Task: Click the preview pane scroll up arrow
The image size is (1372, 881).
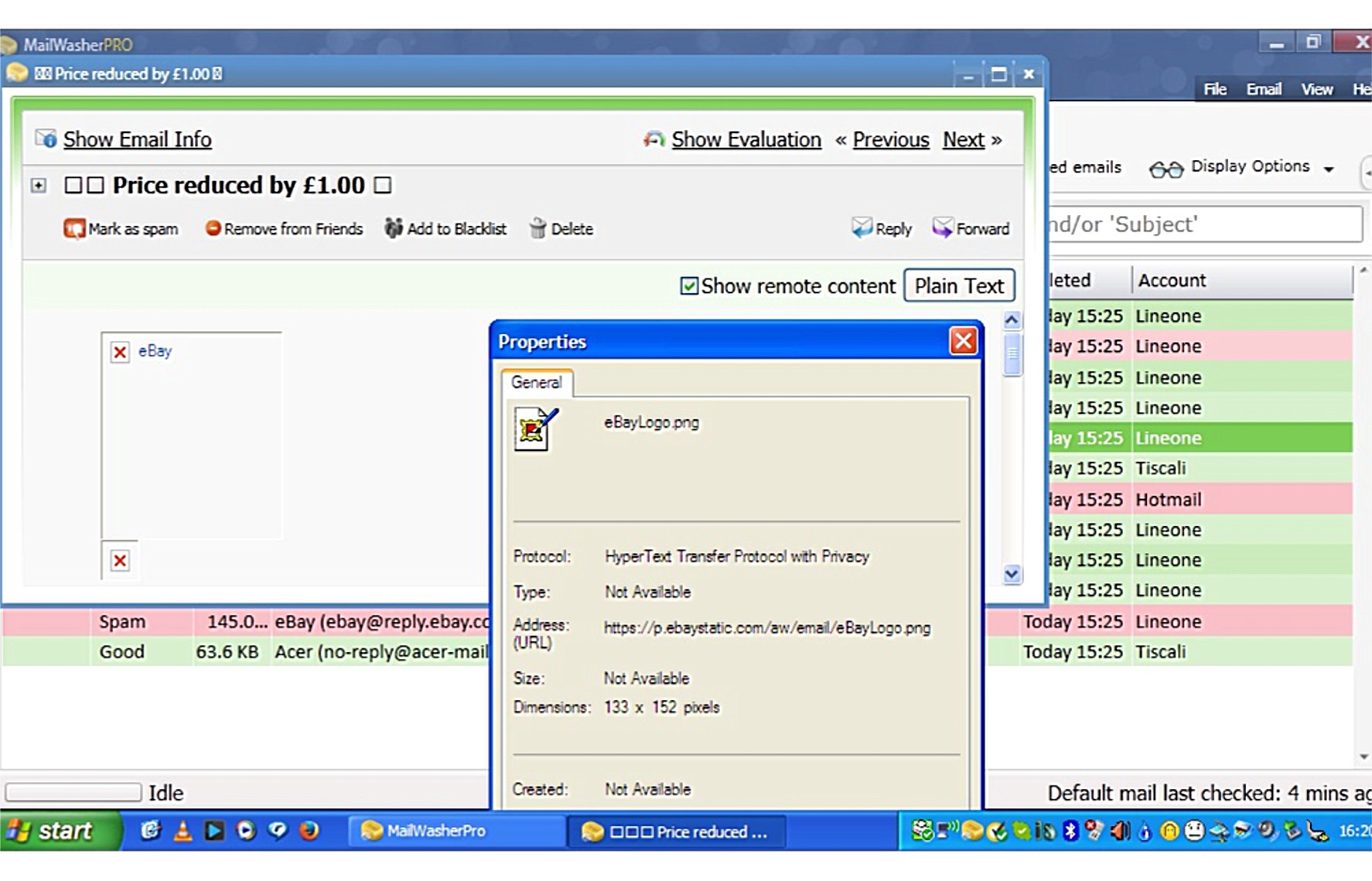Action: (1012, 320)
